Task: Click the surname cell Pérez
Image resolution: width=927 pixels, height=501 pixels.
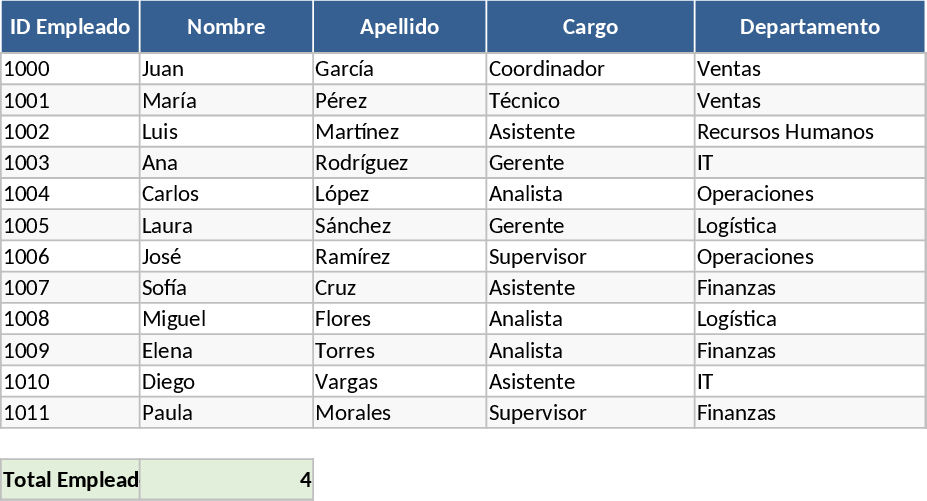Action: [x=399, y=101]
